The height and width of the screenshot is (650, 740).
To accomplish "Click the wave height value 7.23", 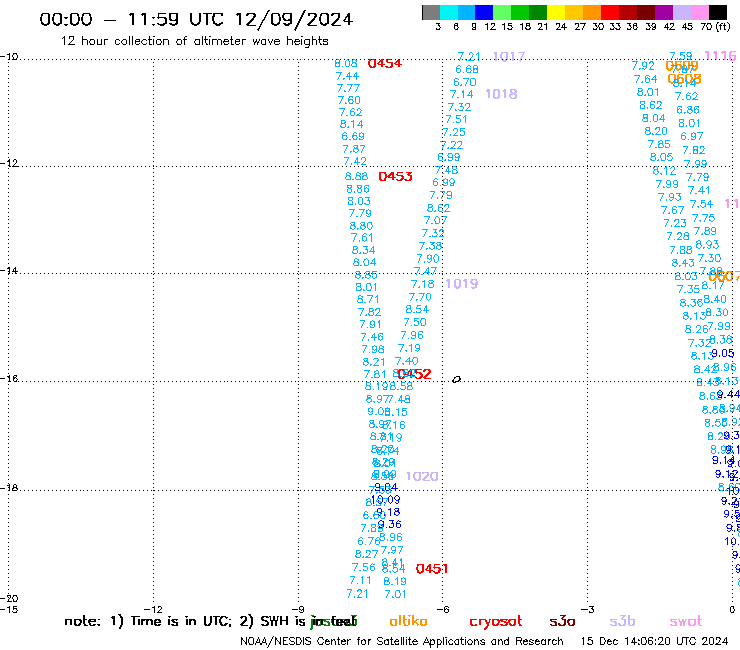I will [x=675, y=223].
